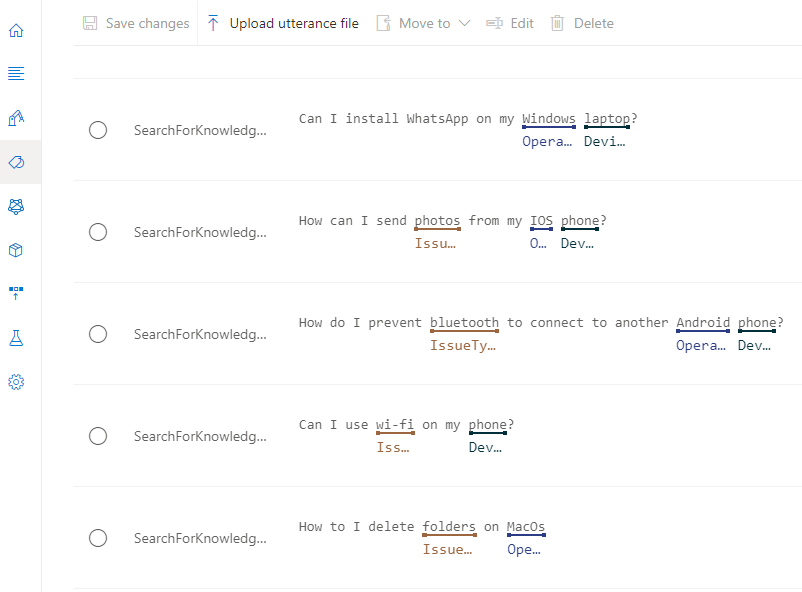Click the labeled word 'photos' in second utterance
This screenshot has height=592, width=802.
pyautogui.click(x=438, y=221)
